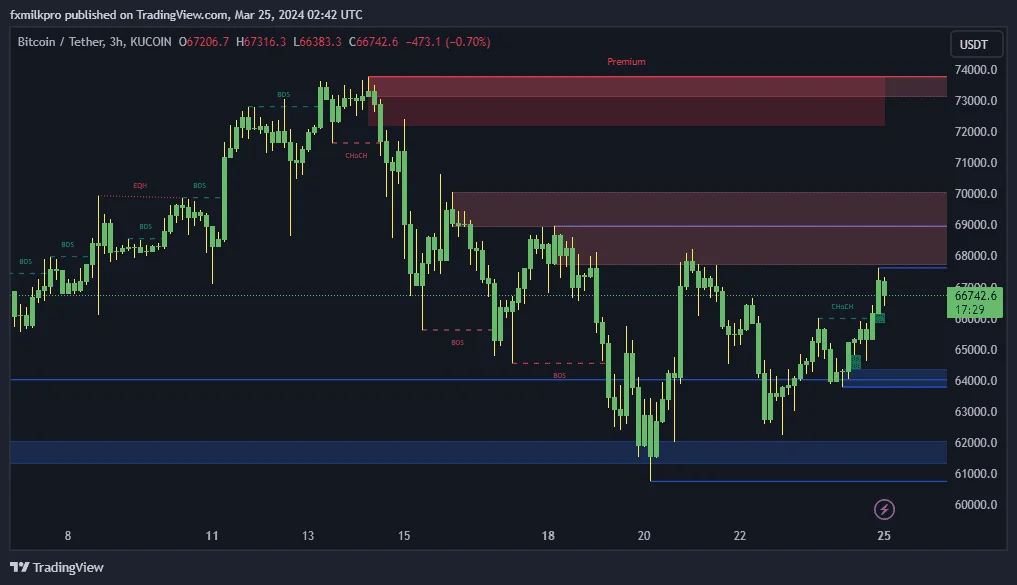Screen dimensions: 1017x585
Task: Click the red CHoCH label below the dashed line
Action: click(x=356, y=156)
